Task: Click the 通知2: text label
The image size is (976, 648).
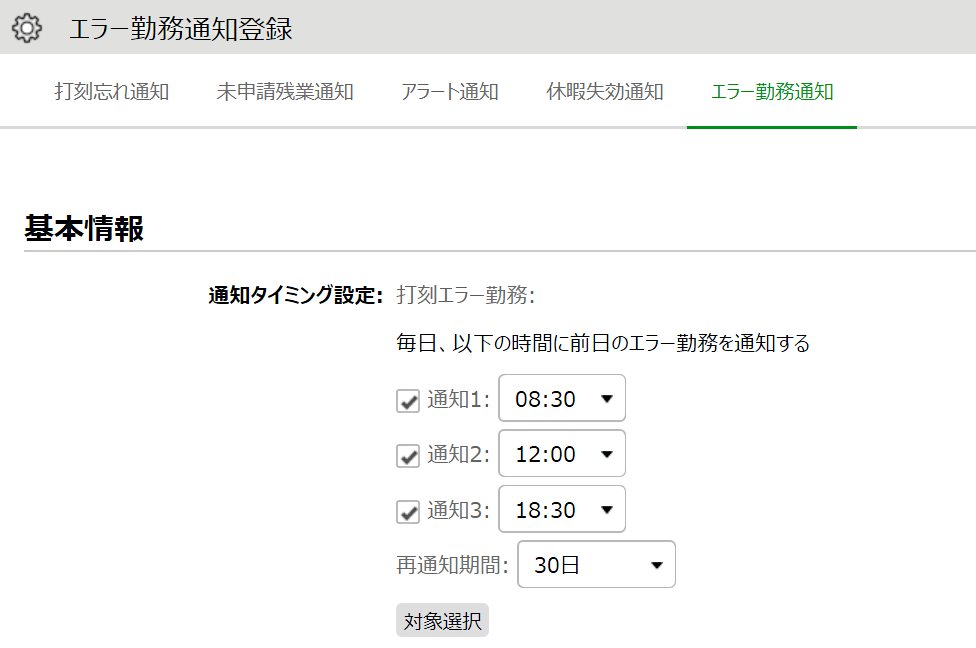Action: tap(459, 455)
